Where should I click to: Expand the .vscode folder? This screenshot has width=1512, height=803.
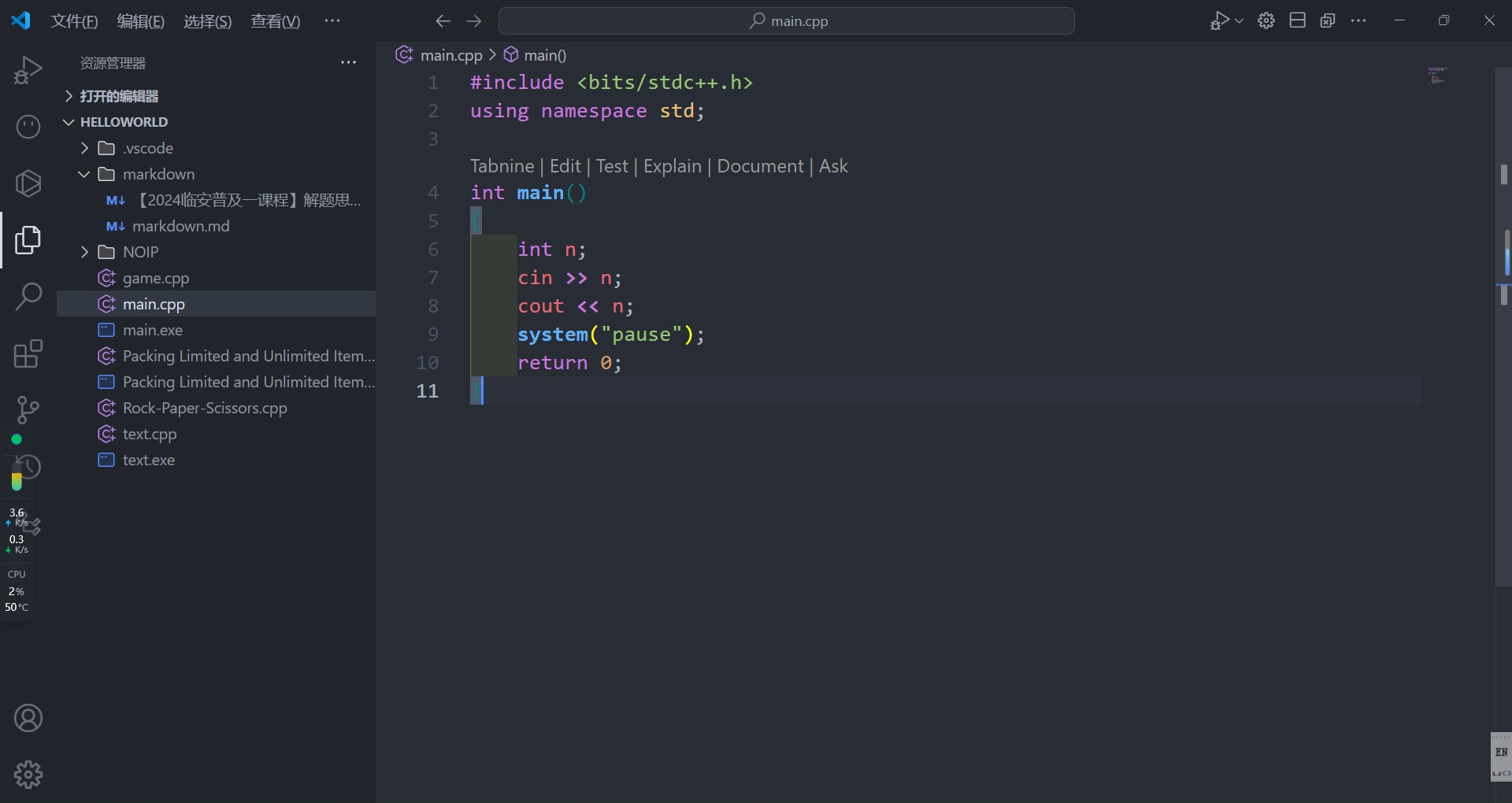tap(147, 148)
